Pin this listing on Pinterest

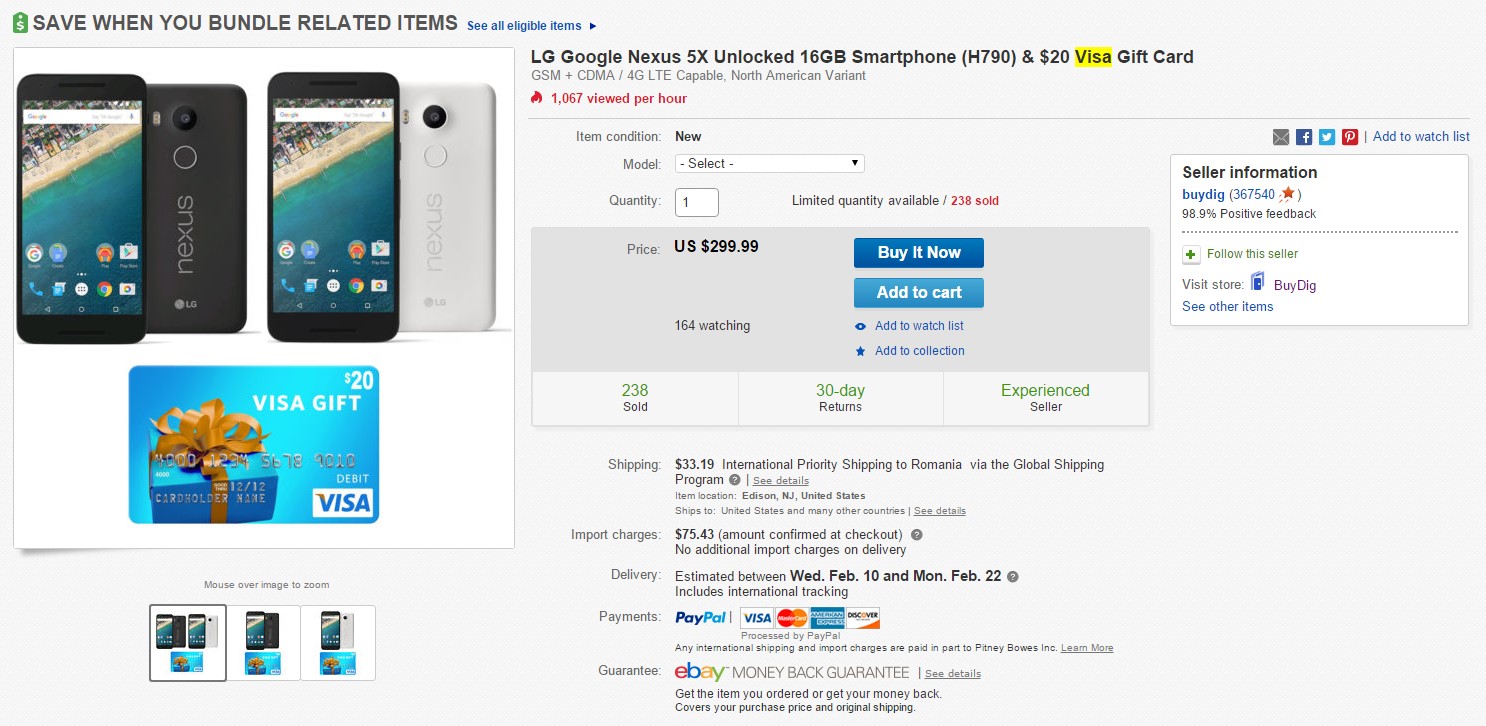[1350, 137]
